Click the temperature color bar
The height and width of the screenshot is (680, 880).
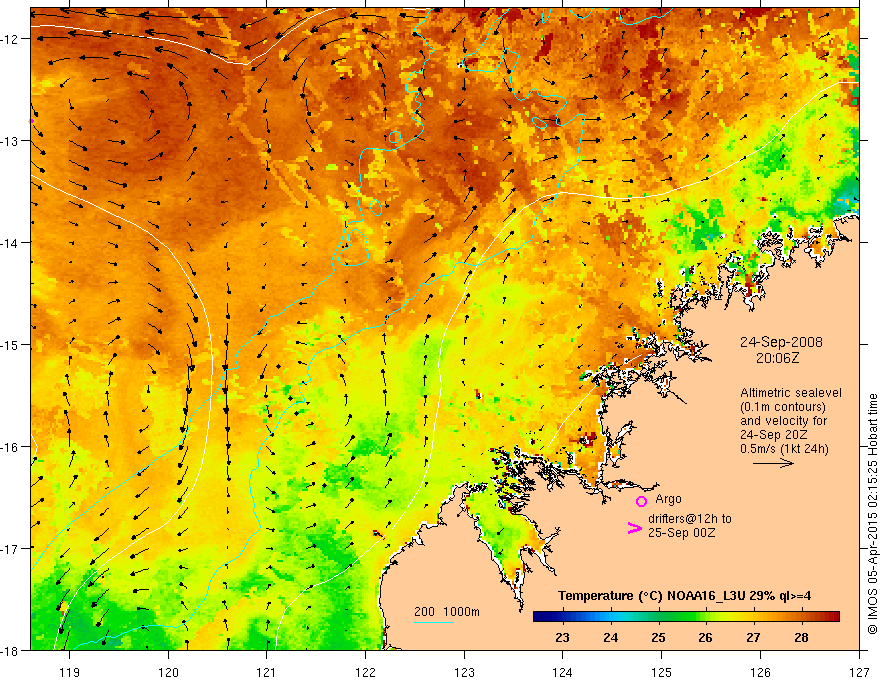[x=686, y=617]
